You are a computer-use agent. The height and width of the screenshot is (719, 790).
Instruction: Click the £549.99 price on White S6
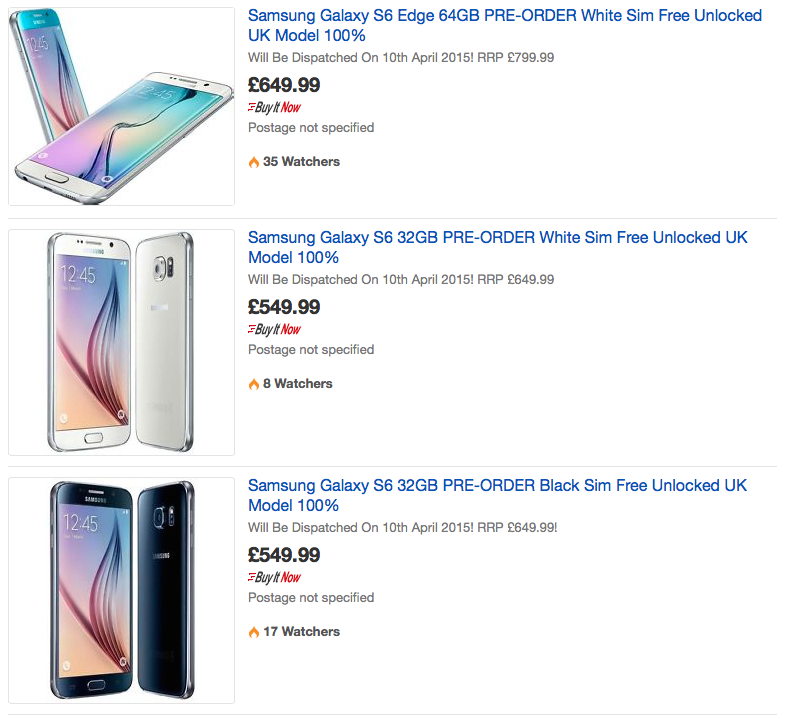coord(284,307)
